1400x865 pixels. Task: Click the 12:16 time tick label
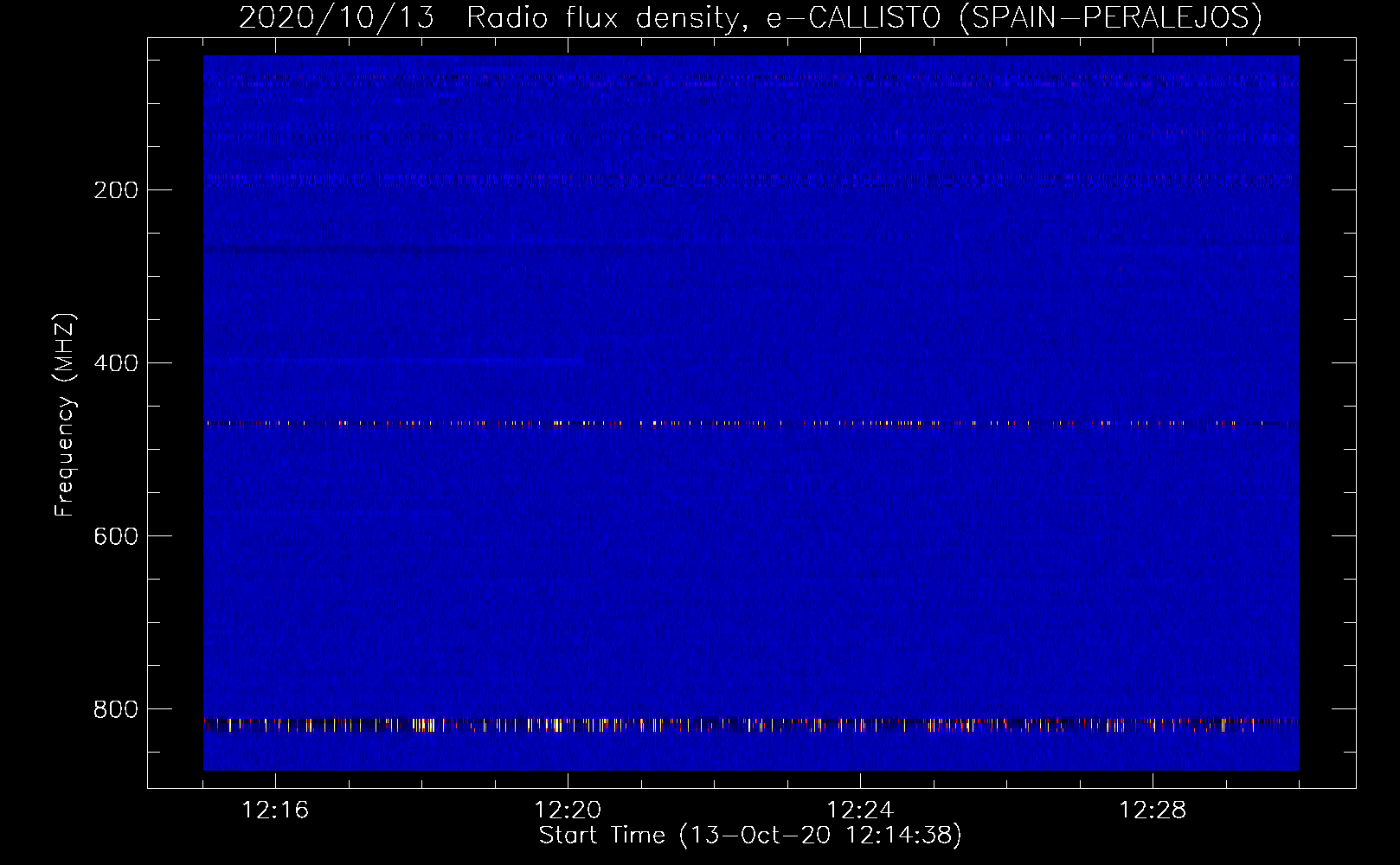(x=275, y=810)
